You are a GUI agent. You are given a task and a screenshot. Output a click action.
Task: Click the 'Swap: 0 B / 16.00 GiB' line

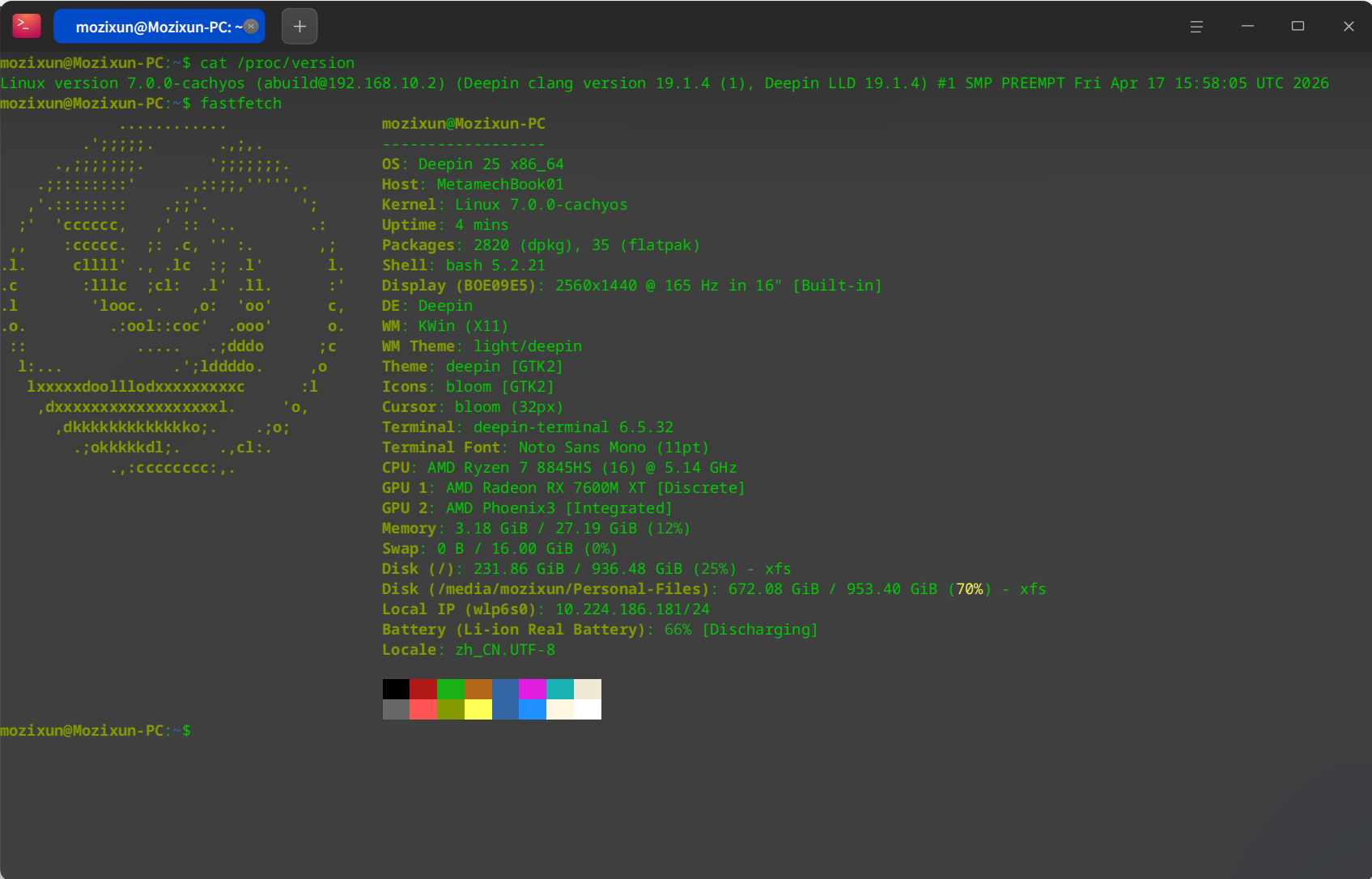point(499,549)
